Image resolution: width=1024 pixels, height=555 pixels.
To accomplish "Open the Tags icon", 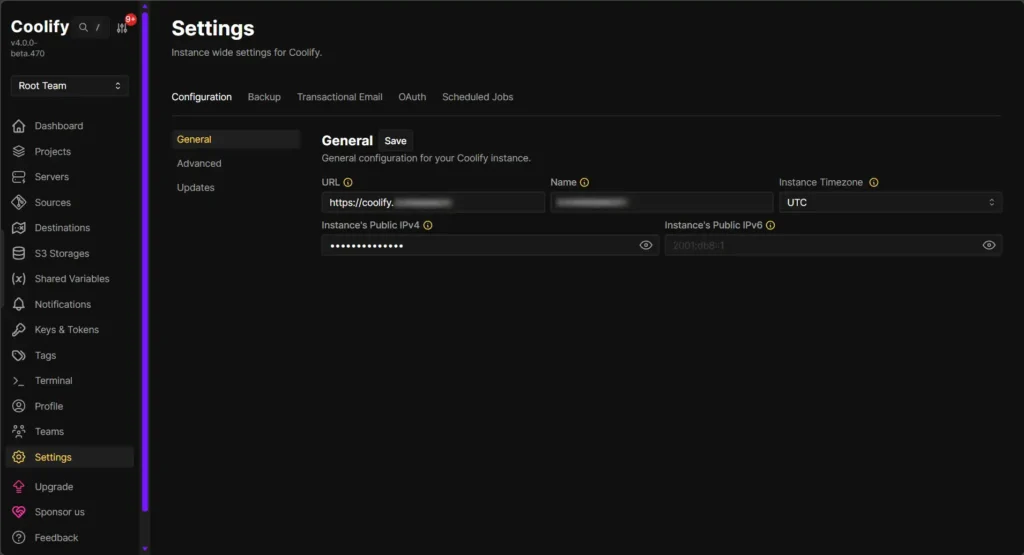I will coord(19,355).
